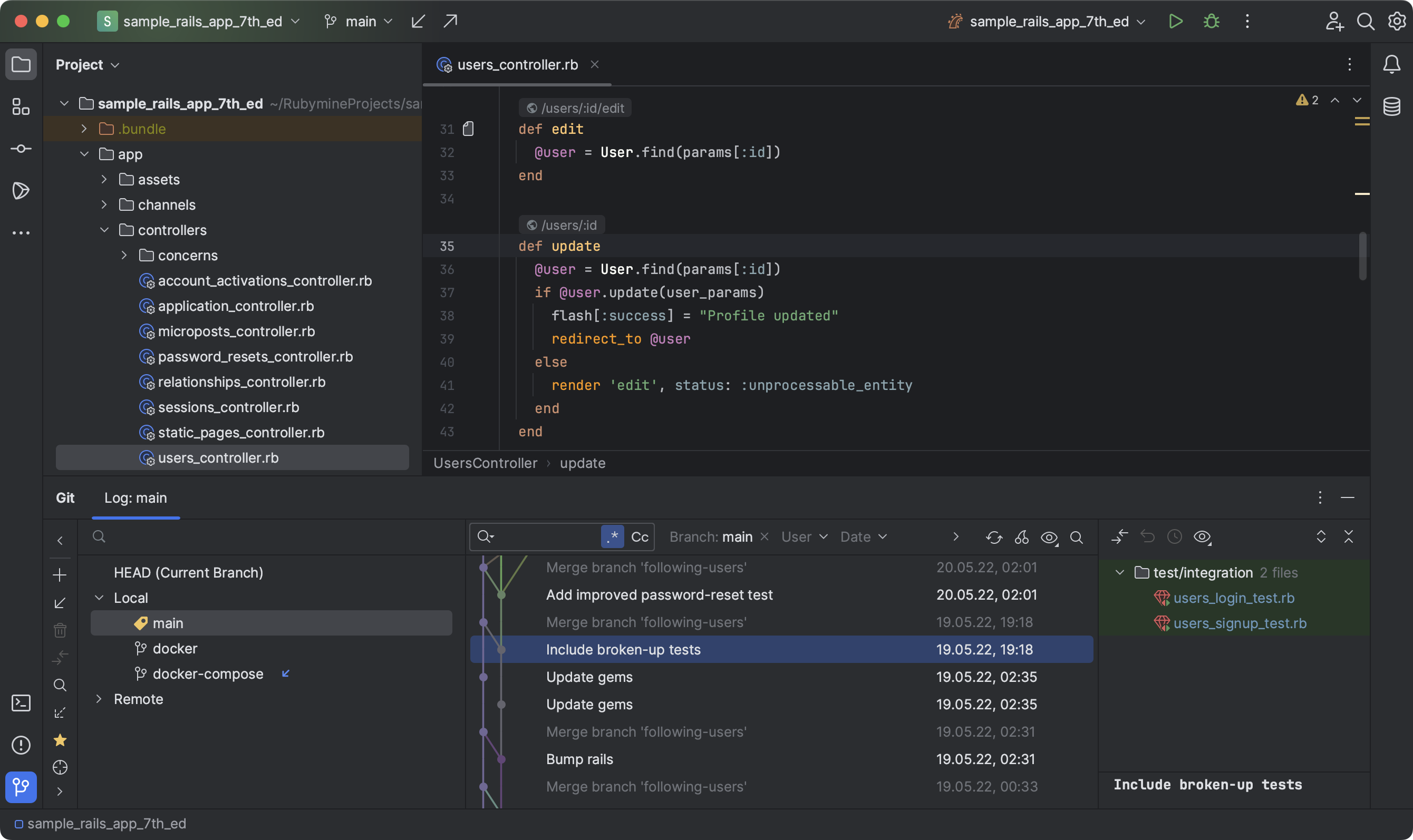
Task: Switch to the users_controller.rb editor tab
Action: (516, 64)
